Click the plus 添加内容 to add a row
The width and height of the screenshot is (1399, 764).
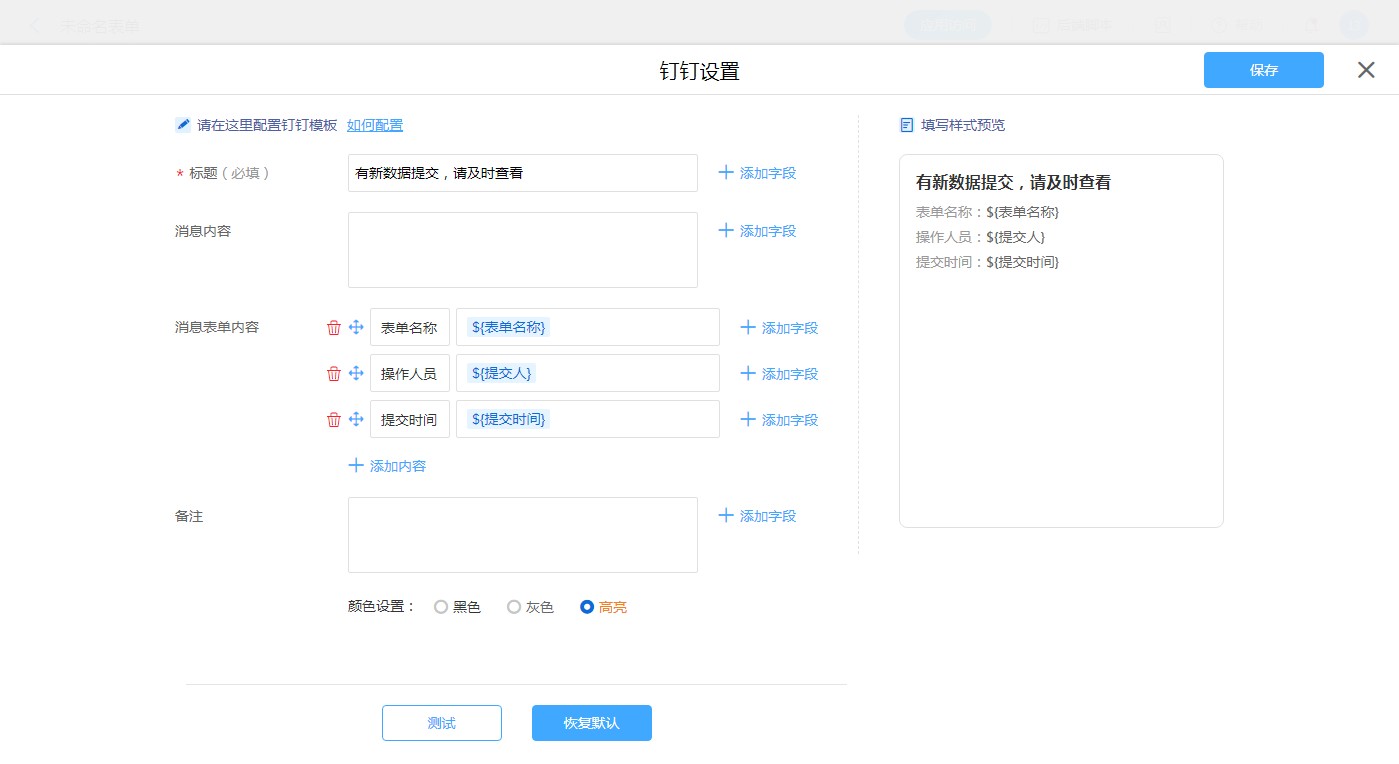[387, 466]
